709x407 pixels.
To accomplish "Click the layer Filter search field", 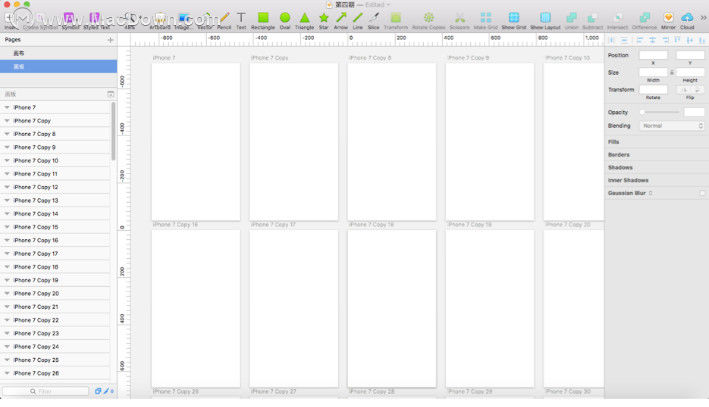I will [46, 391].
